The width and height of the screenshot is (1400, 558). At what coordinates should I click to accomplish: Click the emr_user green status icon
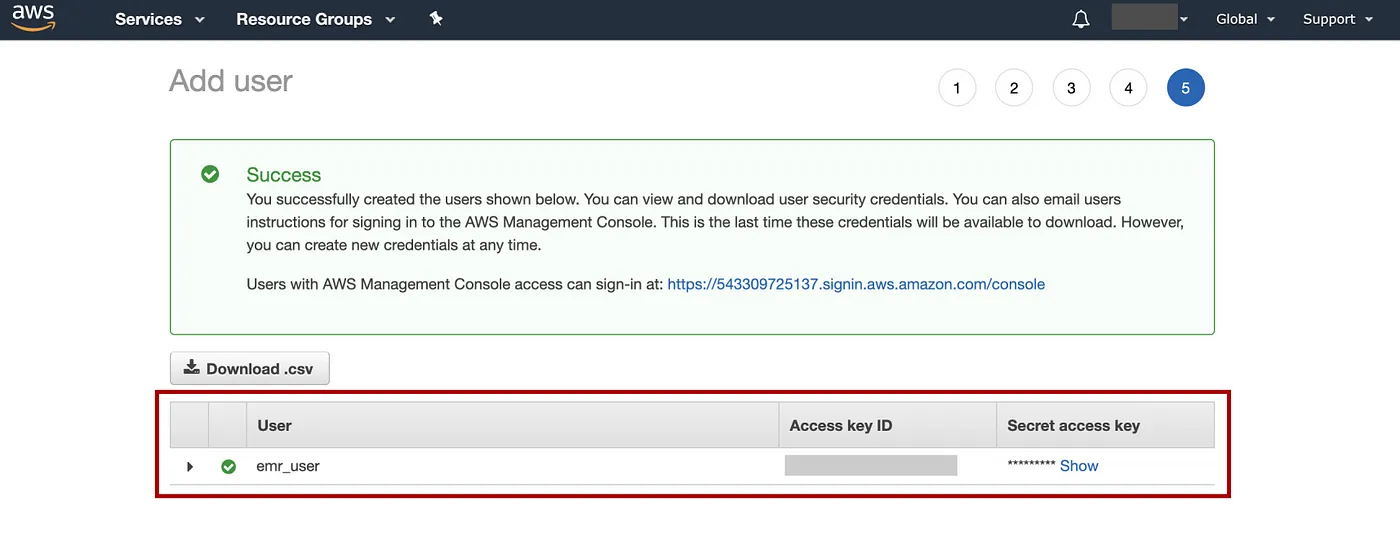coord(229,466)
